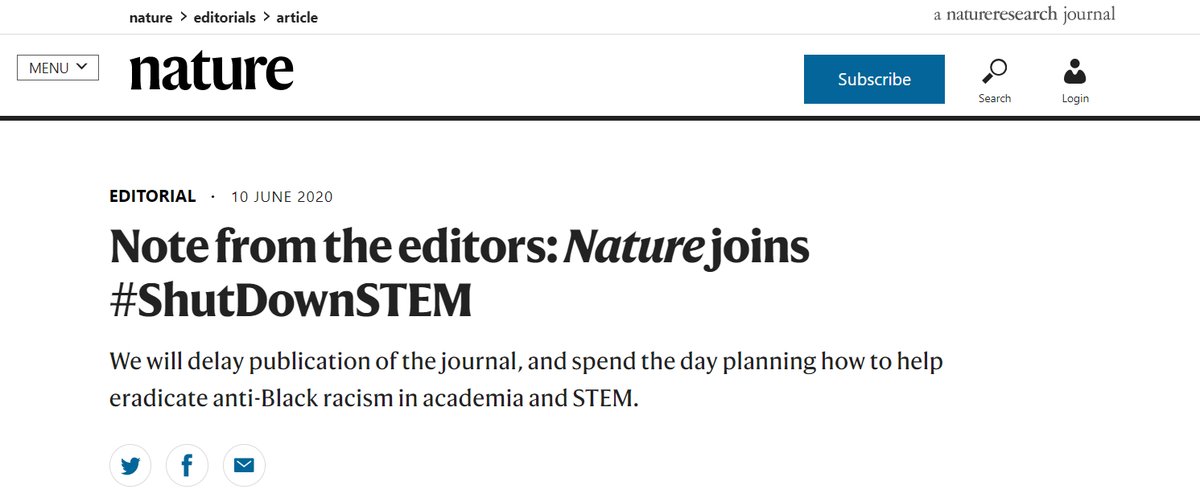
Task: Share article by email icon
Action: pyautogui.click(x=244, y=465)
